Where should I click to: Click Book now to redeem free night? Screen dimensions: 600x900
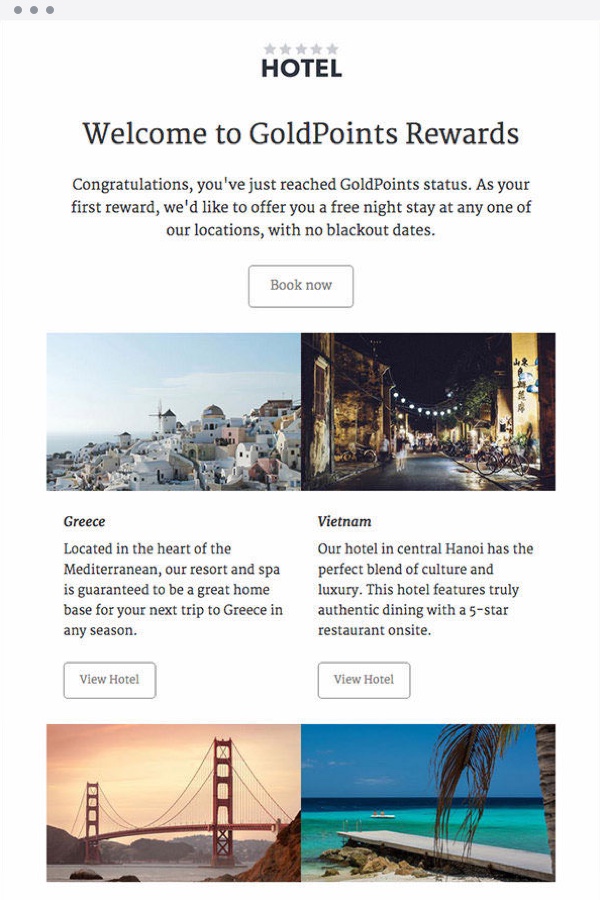click(x=301, y=286)
